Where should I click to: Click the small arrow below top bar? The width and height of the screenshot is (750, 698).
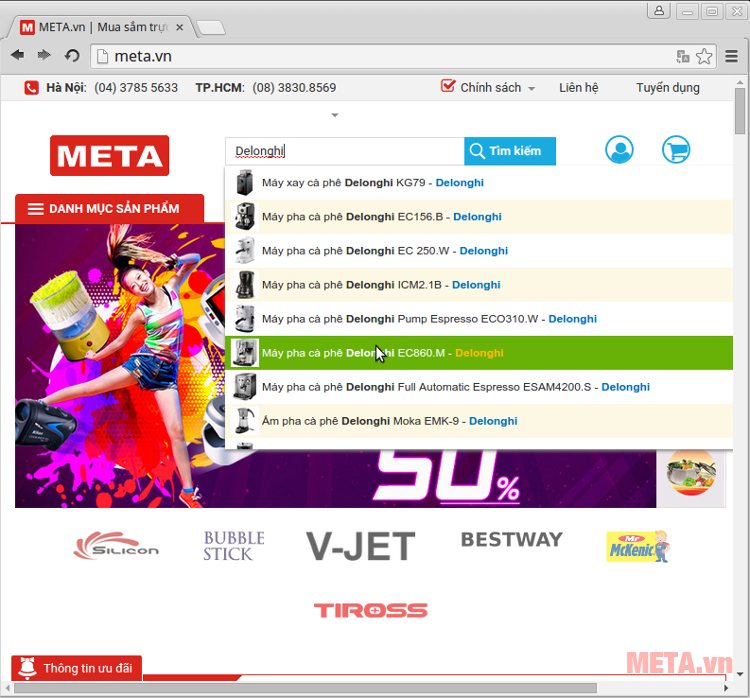click(x=335, y=115)
